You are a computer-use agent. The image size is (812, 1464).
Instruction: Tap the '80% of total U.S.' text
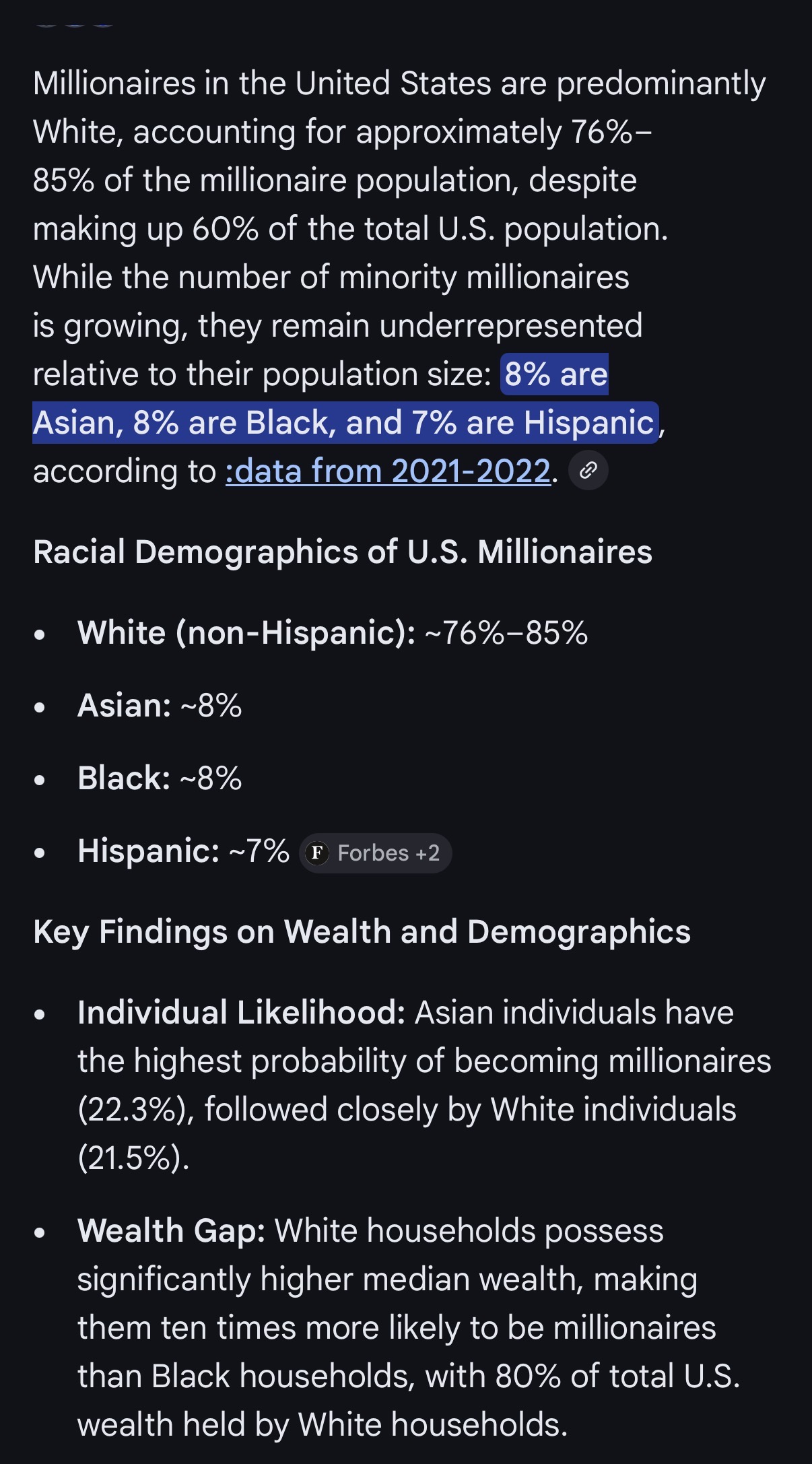pyautogui.click(x=617, y=1376)
